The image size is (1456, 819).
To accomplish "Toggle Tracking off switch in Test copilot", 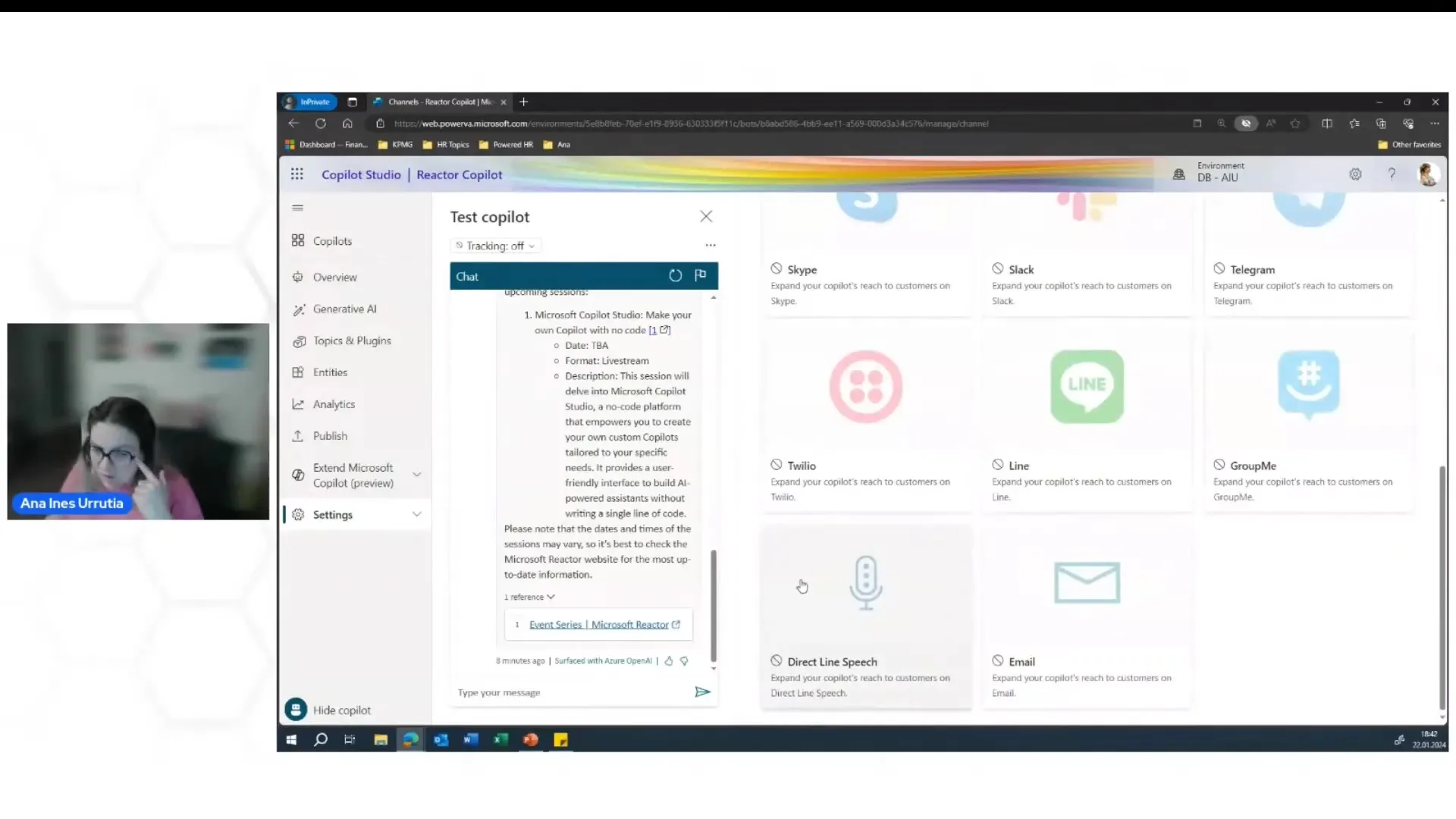I will (x=493, y=245).
